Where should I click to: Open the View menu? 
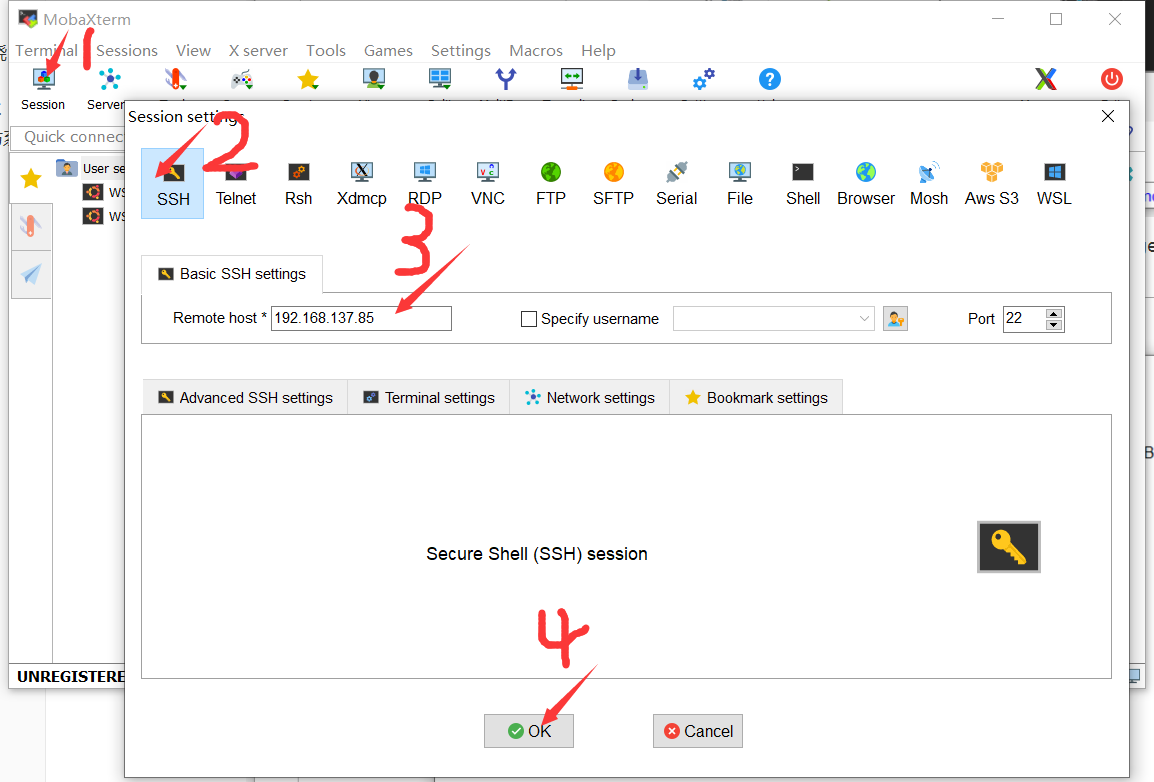[193, 50]
